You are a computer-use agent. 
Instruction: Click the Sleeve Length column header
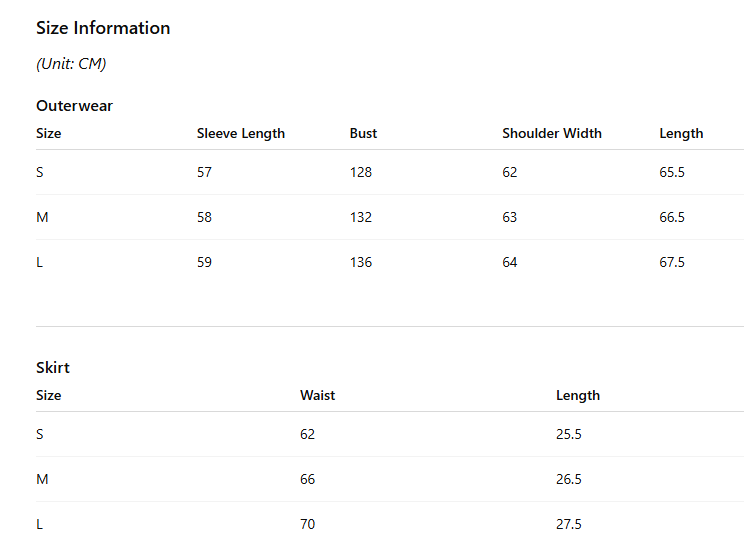tap(241, 133)
